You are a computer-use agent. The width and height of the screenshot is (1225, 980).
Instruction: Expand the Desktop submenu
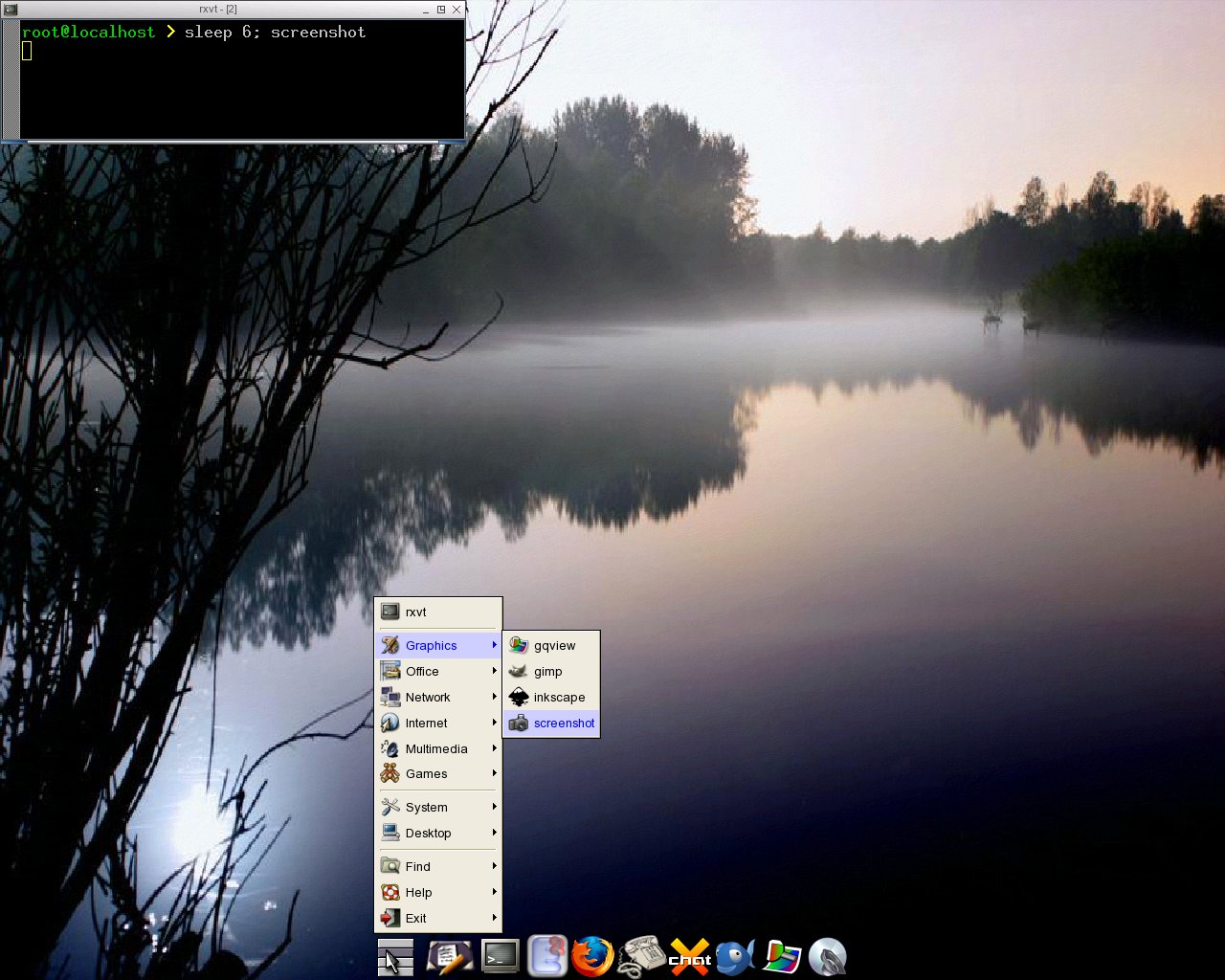[x=437, y=833]
